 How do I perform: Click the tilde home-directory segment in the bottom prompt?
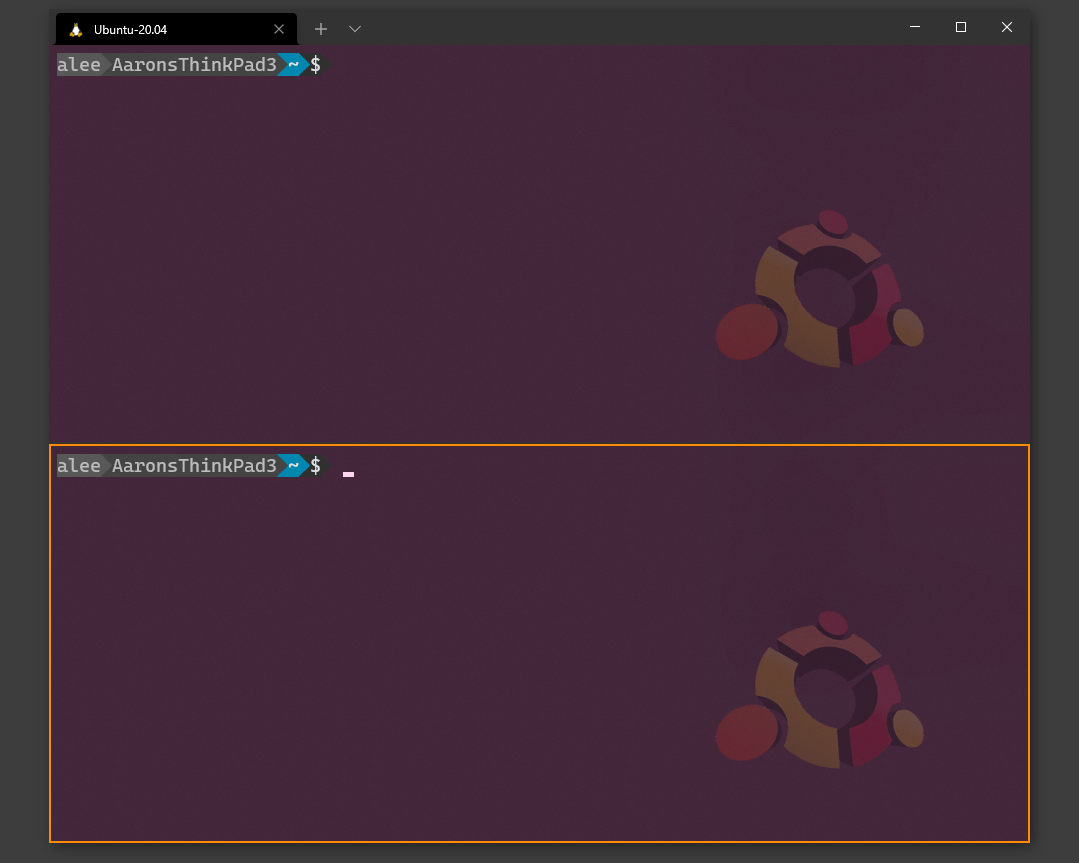coord(291,465)
